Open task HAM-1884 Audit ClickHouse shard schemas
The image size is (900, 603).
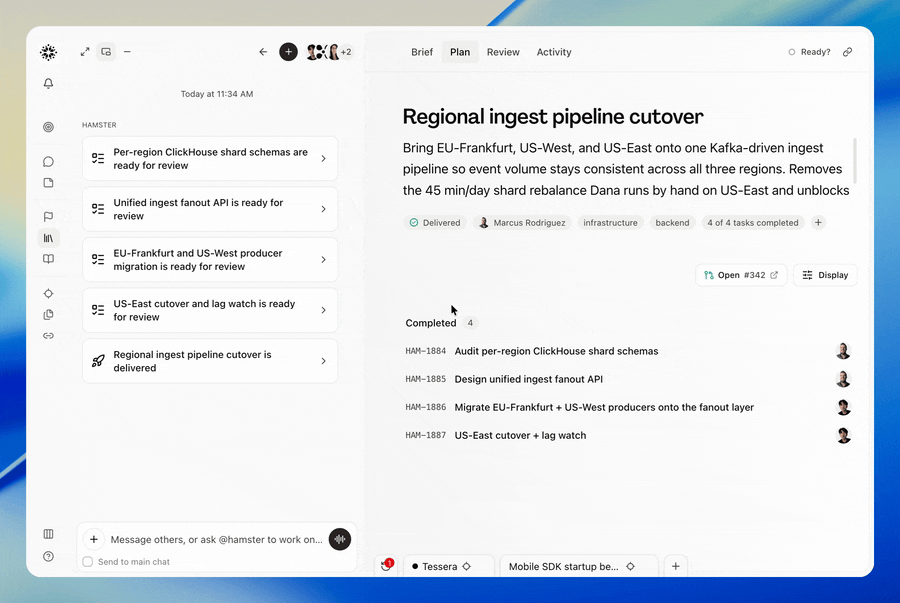(x=628, y=351)
